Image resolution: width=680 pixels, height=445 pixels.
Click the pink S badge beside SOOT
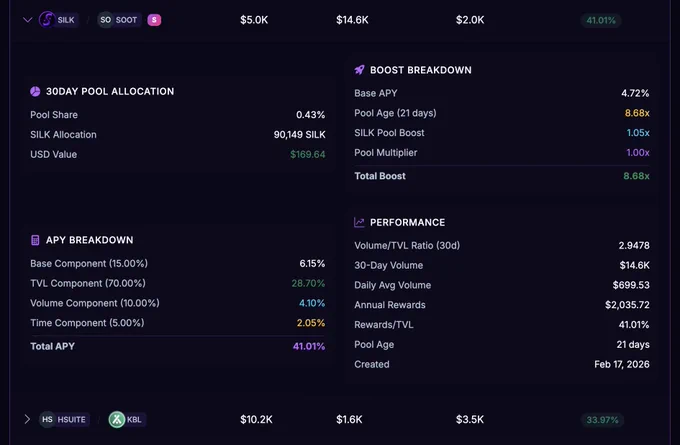[154, 20]
